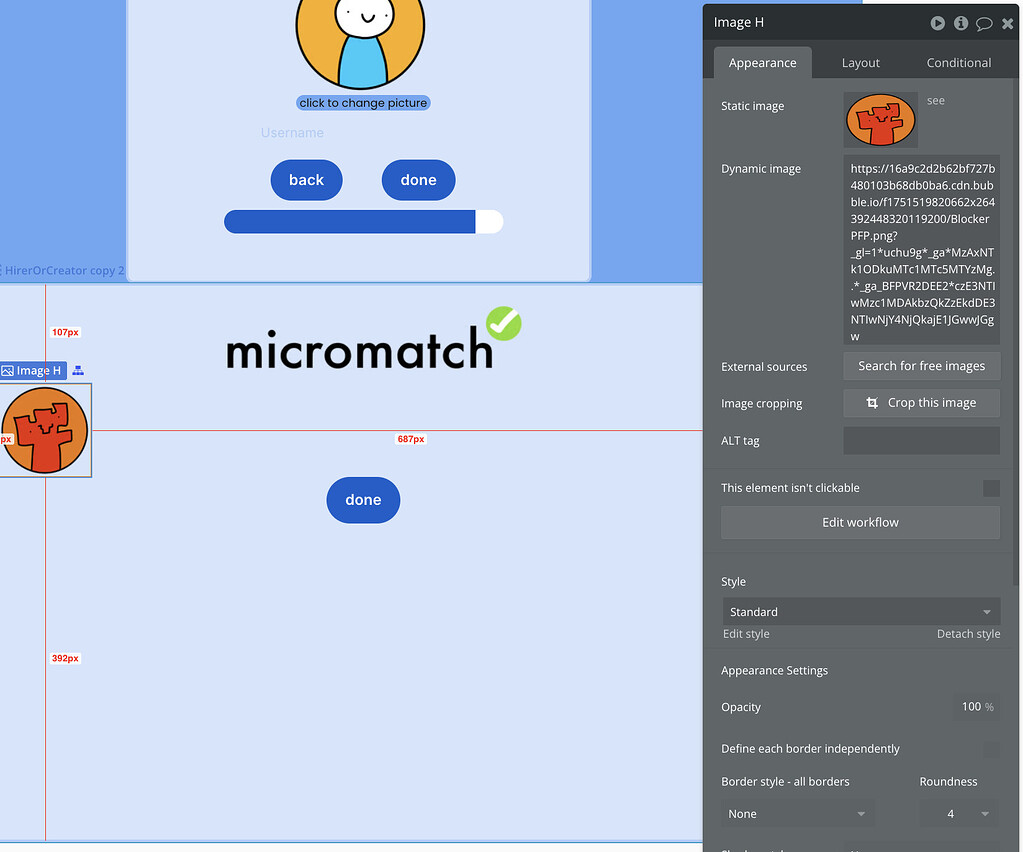The height and width of the screenshot is (852, 1023).
Task: Open the Detach style link
Action: point(970,633)
